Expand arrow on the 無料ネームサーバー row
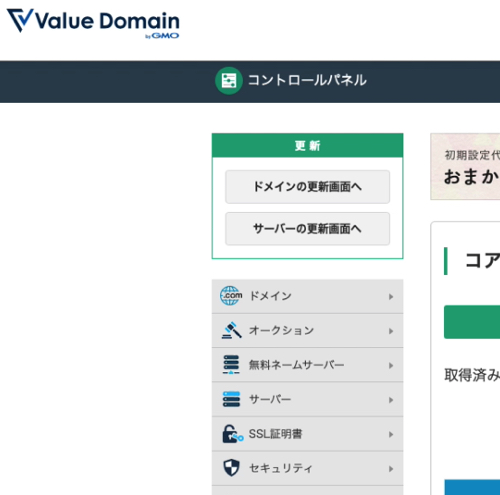Screen dimensions: 500x495 391,366
